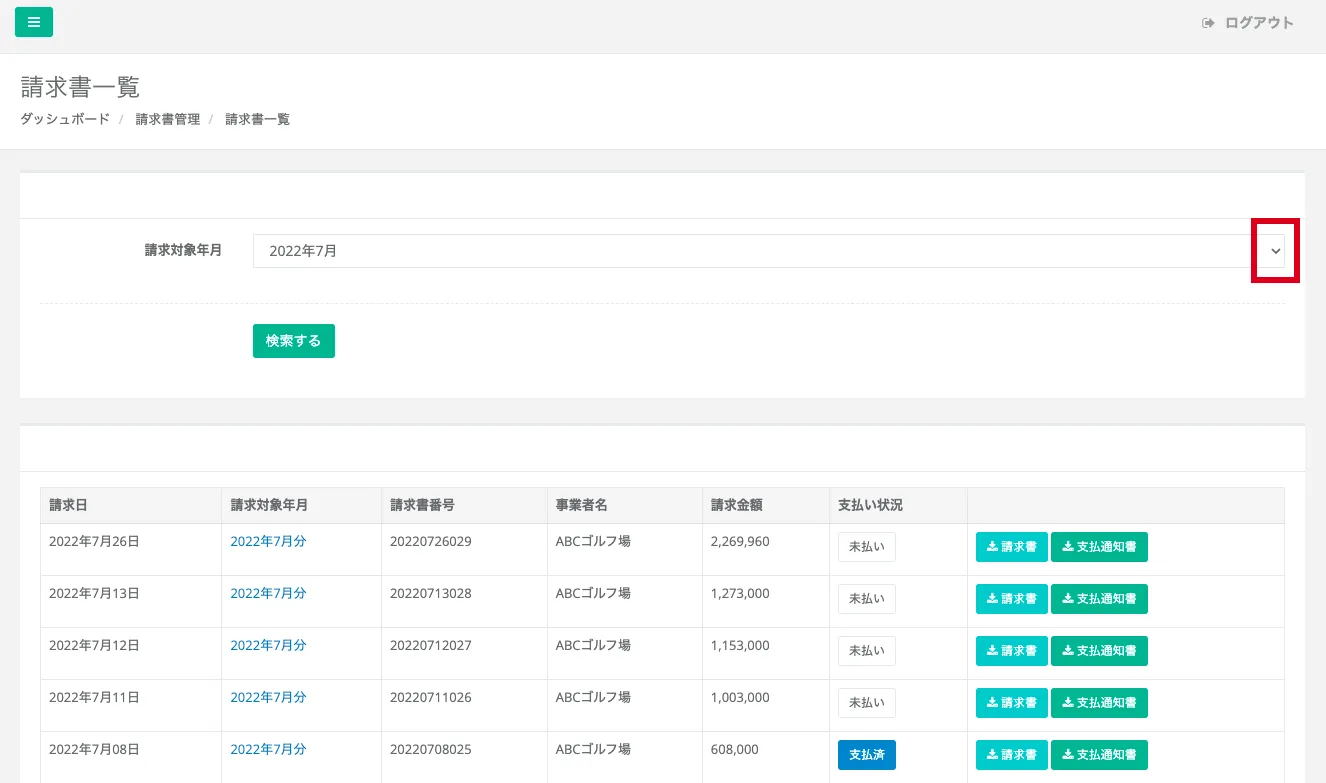The width and height of the screenshot is (1326, 783).
Task: Open 2022年7月分 link for 7月12日 invoice
Action: tap(268, 645)
